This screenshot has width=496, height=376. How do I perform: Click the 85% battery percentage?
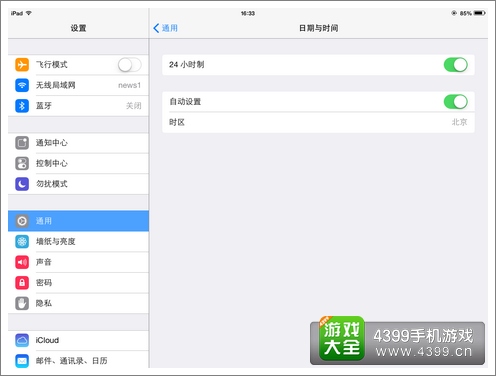coord(466,13)
